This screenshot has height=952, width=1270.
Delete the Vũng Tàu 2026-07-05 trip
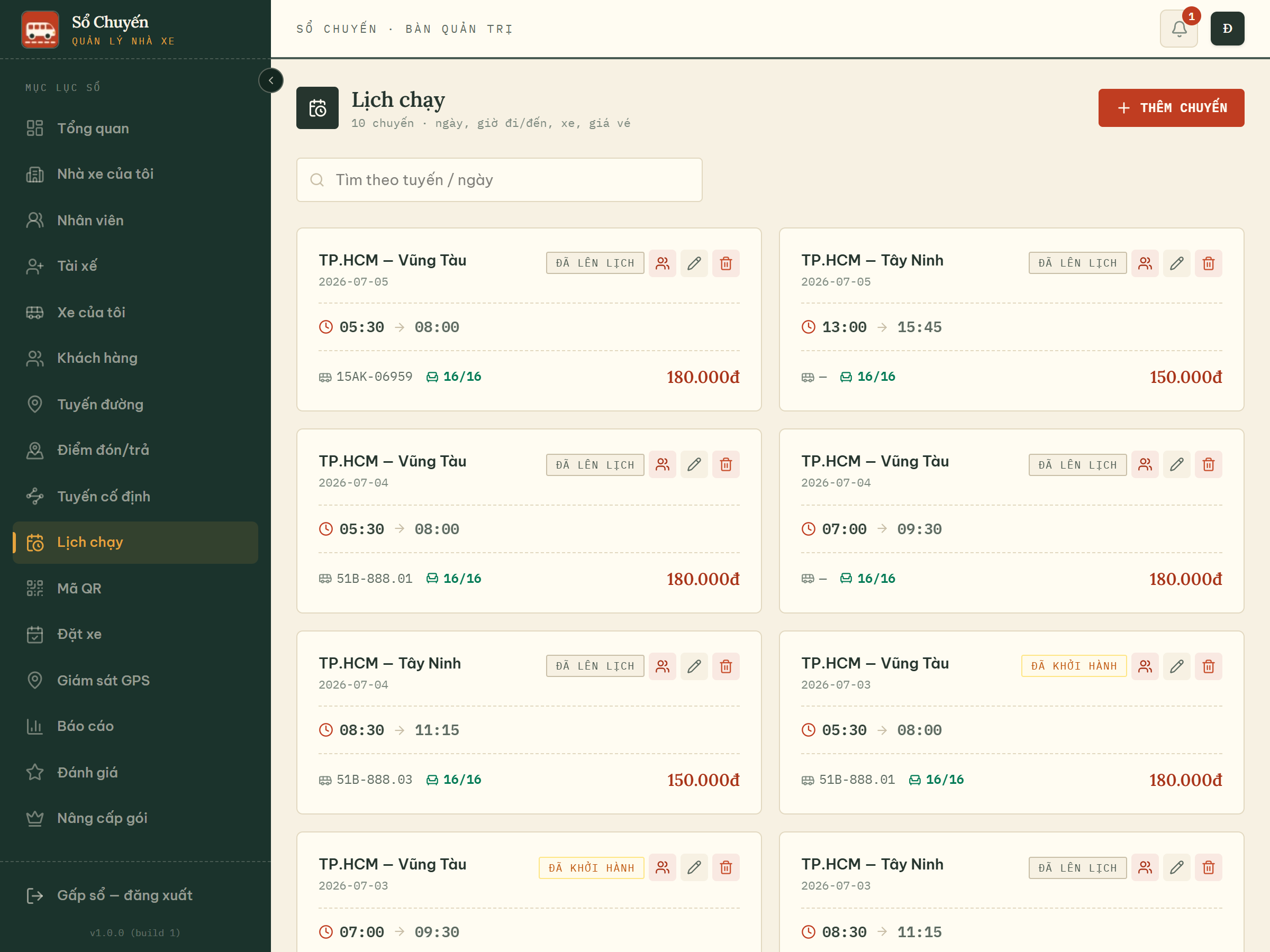[x=725, y=263]
